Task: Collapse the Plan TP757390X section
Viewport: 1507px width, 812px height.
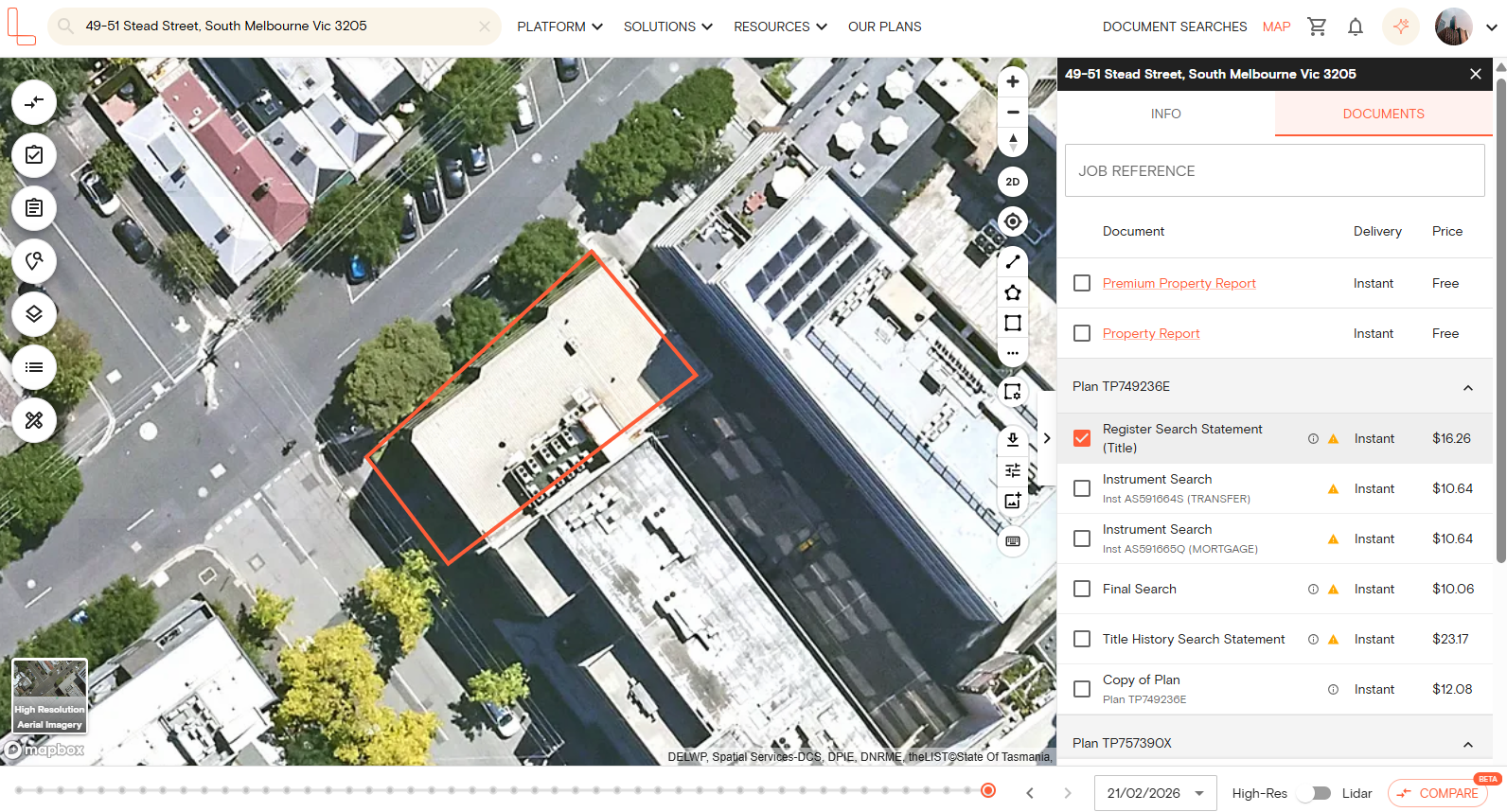Action: coord(1468,744)
